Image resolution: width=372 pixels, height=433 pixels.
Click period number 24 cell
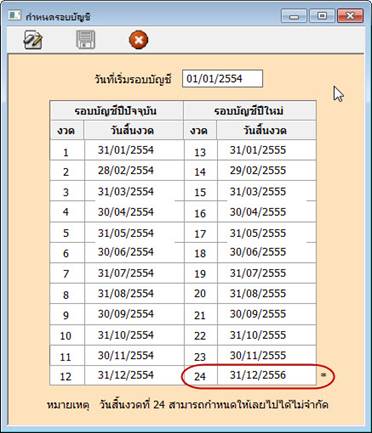point(200,376)
